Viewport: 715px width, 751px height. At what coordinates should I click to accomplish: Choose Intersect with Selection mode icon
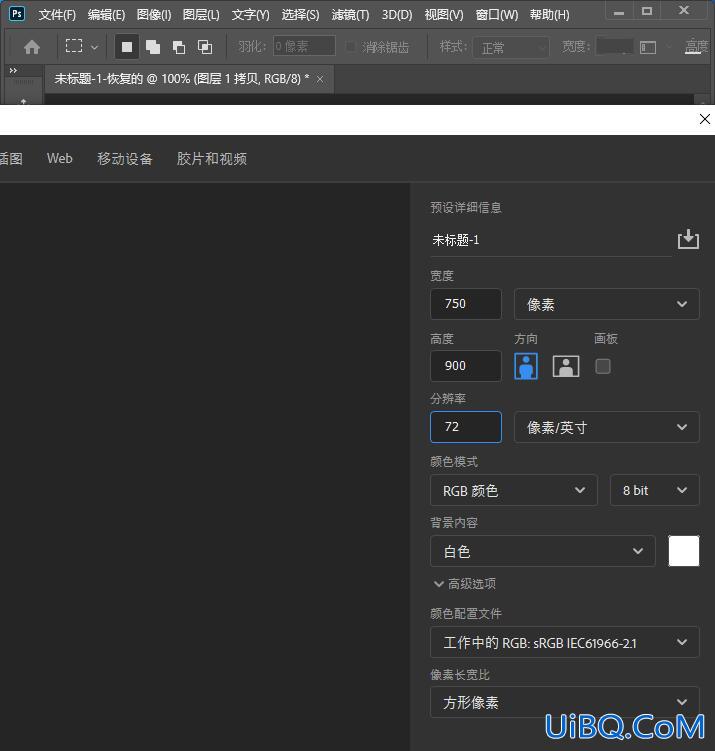pyautogui.click(x=205, y=47)
